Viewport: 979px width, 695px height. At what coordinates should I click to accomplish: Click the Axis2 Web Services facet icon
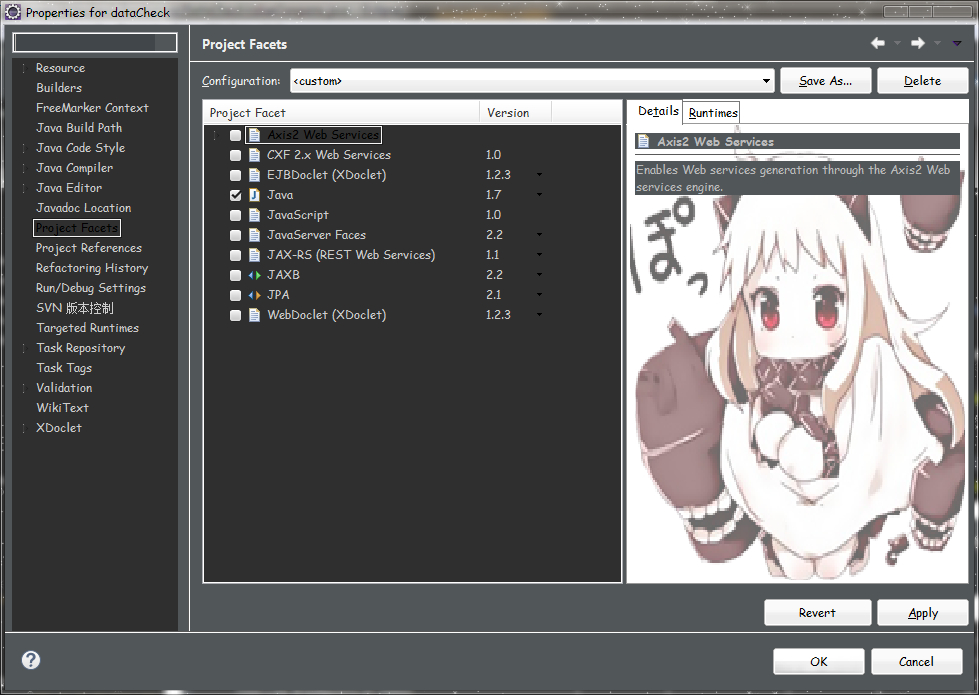click(254, 135)
